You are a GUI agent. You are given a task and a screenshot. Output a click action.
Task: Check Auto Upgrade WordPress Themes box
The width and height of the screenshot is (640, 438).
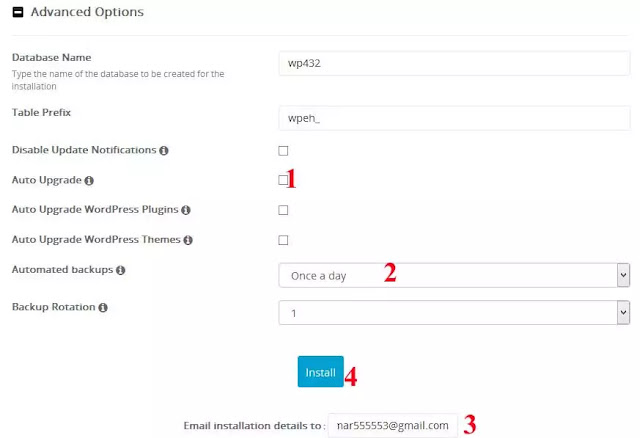pos(283,240)
